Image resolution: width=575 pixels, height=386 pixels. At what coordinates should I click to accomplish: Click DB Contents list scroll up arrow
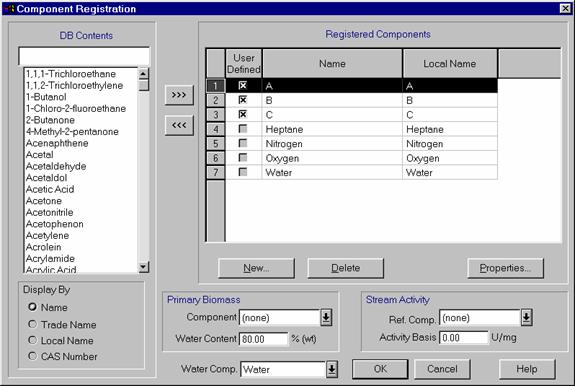click(144, 74)
